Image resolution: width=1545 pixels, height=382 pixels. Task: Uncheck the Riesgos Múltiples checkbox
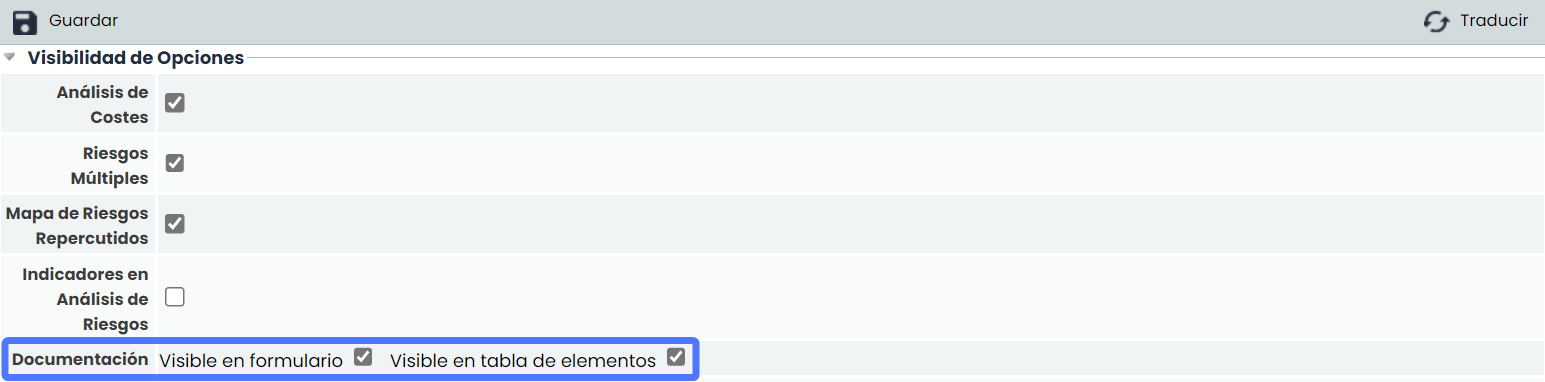[x=175, y=163]
